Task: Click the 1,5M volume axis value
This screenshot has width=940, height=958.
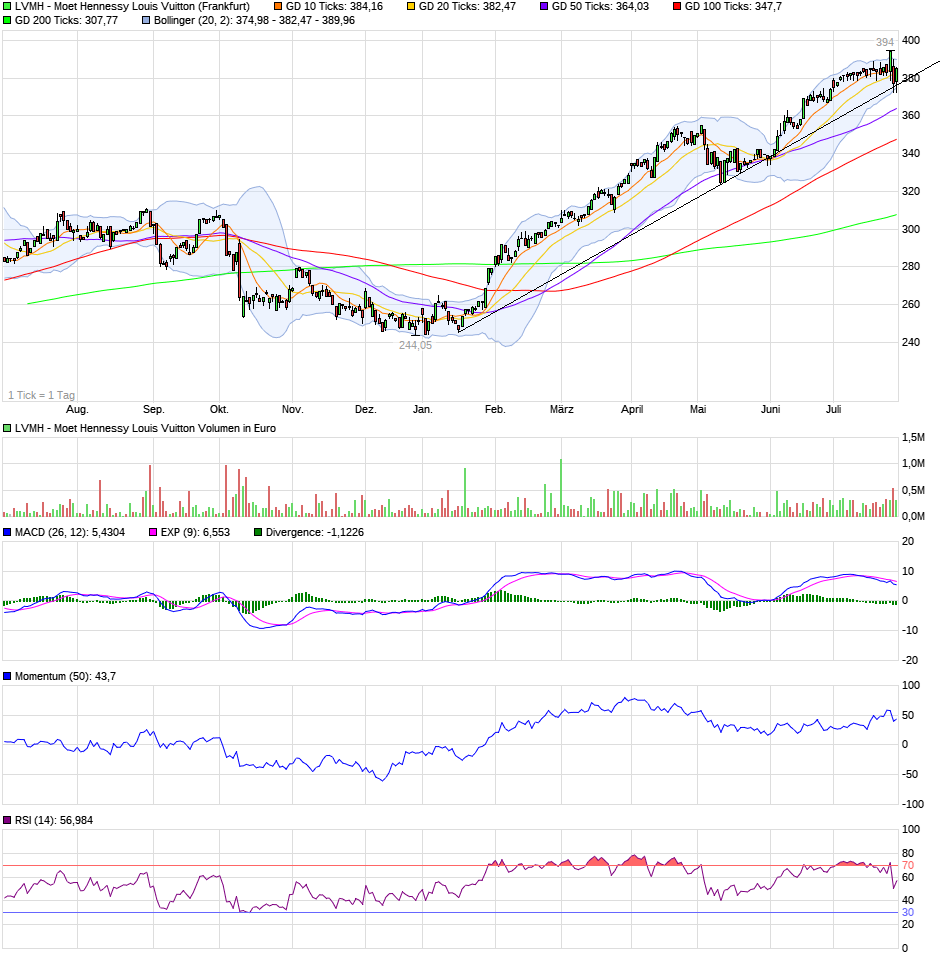Action: [x=913, y=437]
